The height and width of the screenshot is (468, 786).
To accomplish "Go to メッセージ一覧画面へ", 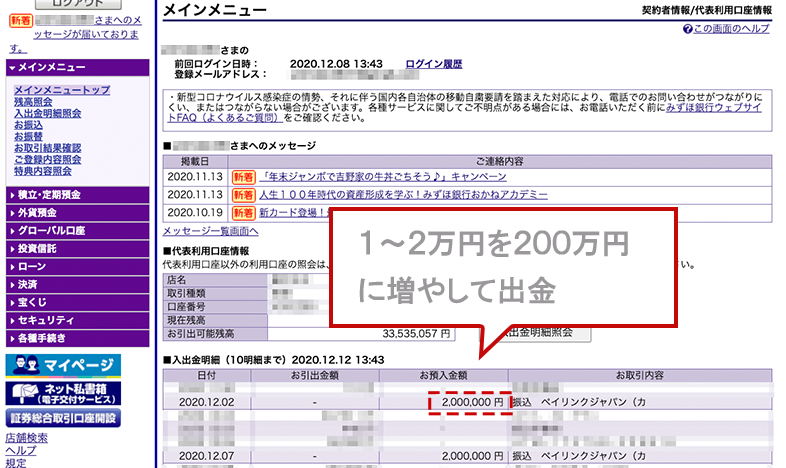I will pyautogui.click(x=211, y=231).
